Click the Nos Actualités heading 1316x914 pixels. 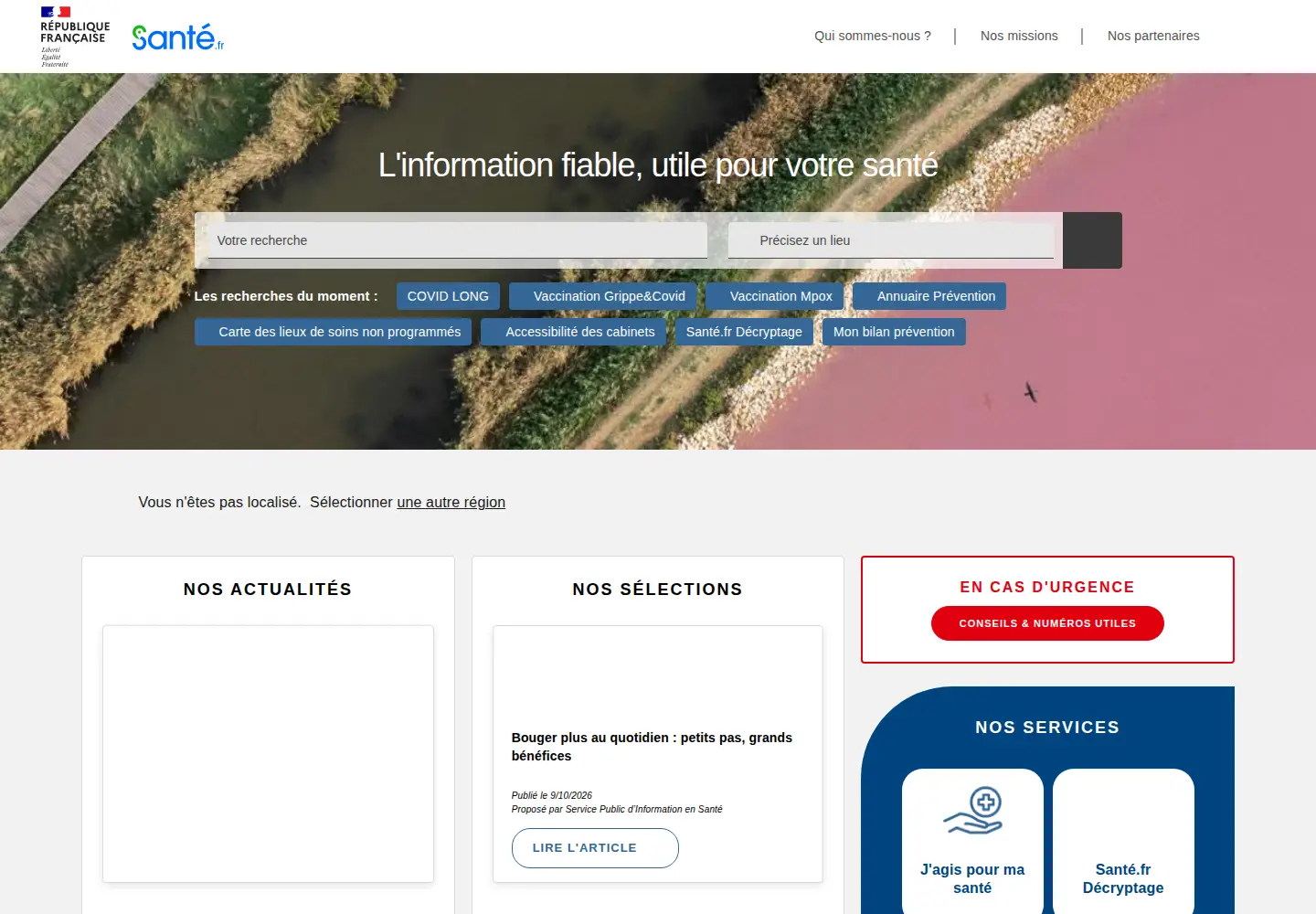coord(268,590)
